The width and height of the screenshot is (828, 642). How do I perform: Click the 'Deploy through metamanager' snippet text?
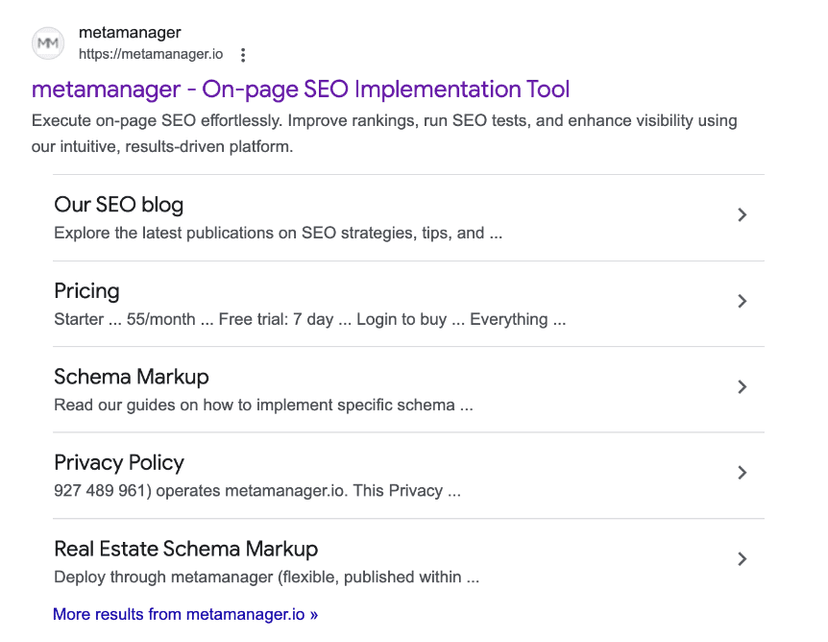[266, 578]
